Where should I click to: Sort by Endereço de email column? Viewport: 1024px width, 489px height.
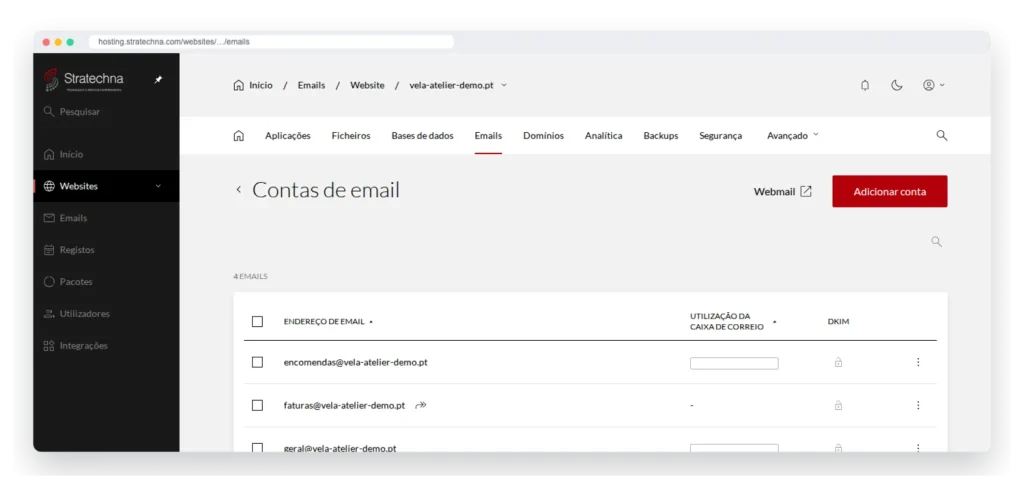click(328, 322)
